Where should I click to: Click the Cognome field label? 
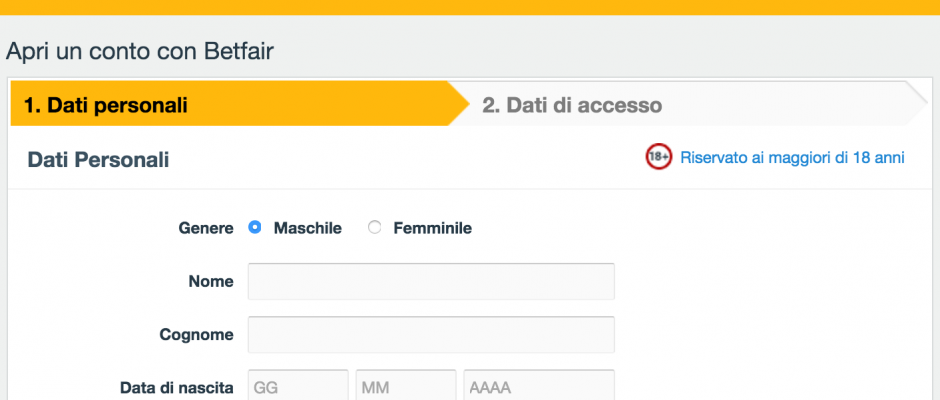click(197, 335)
